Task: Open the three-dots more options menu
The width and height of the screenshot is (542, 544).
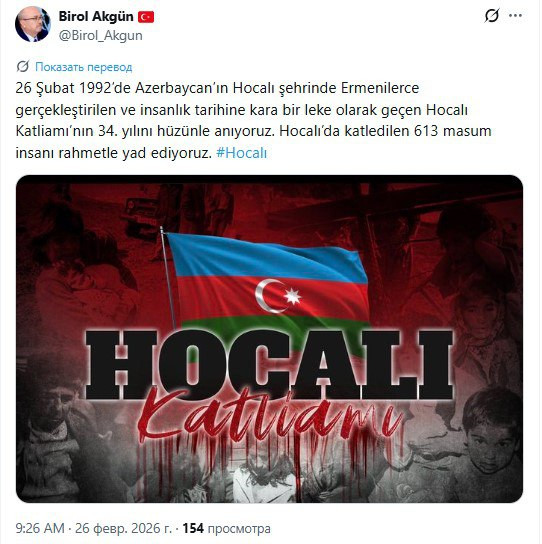Action: [x=515, y=16]
